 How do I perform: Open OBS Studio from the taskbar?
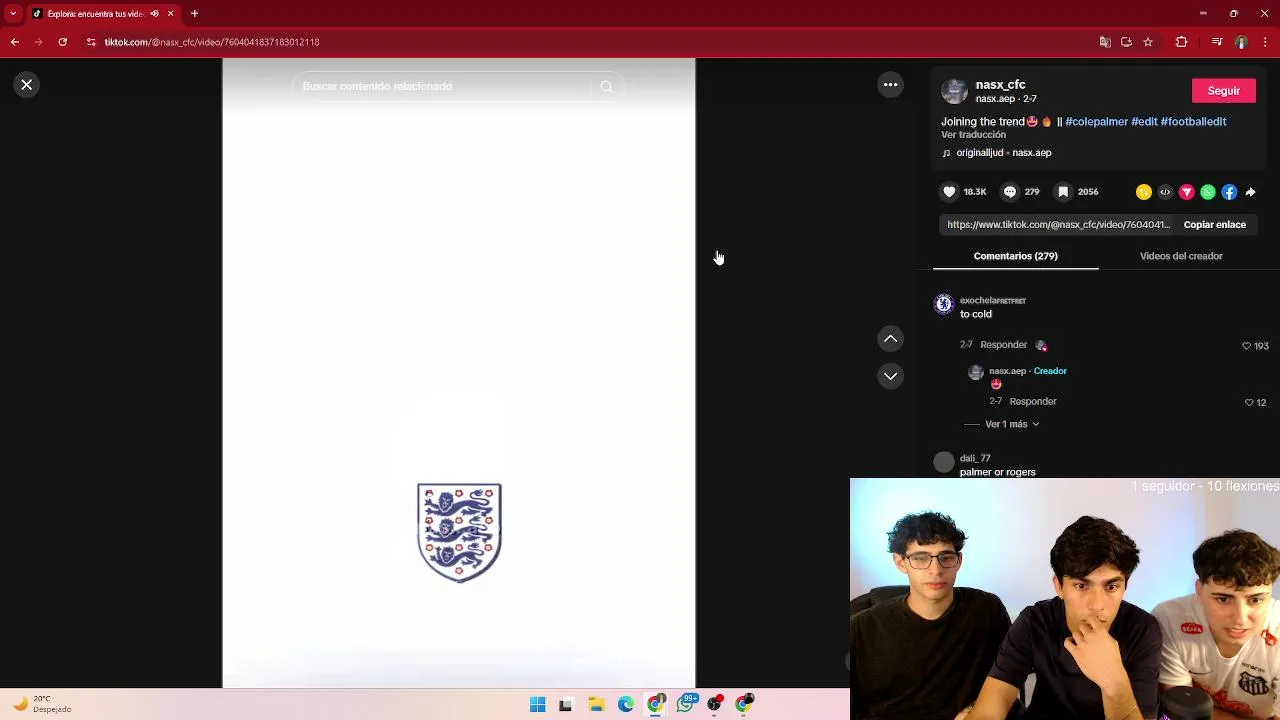[x=715, y=705]
